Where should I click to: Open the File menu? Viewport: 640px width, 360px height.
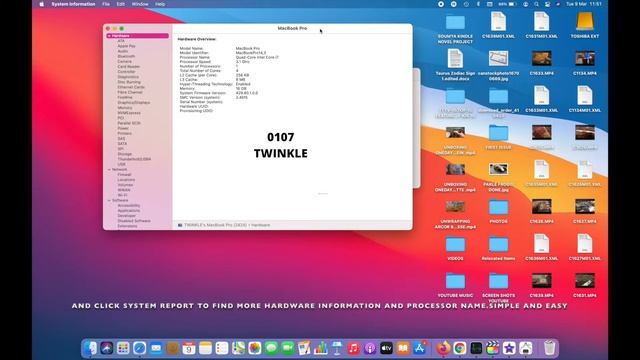pyautogui.click(x=106, y=4)
